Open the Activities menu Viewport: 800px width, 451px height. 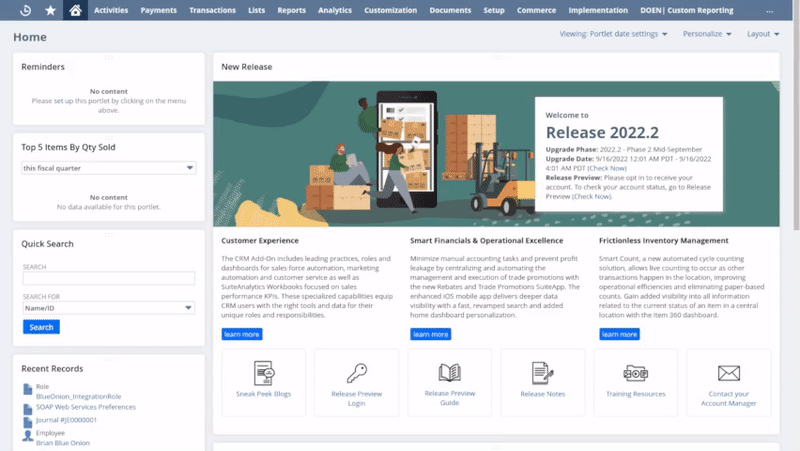point(111,10)
